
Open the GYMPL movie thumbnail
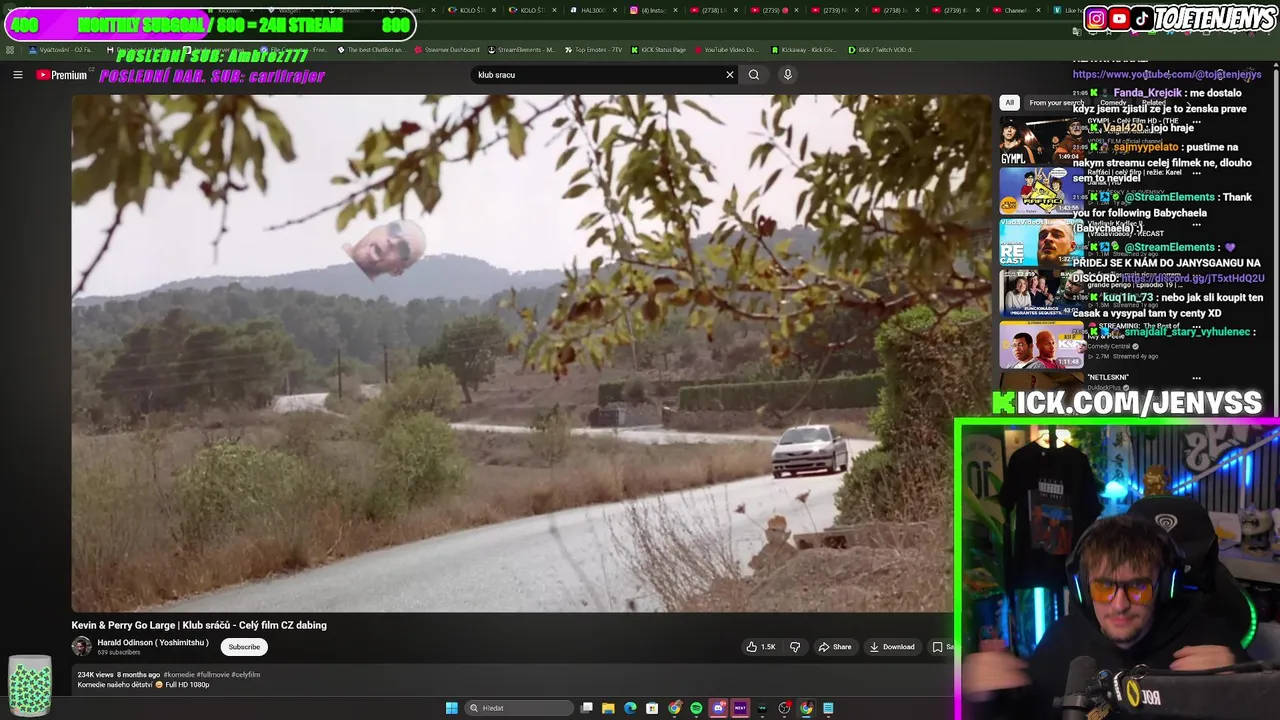(x=1041, y=141)
